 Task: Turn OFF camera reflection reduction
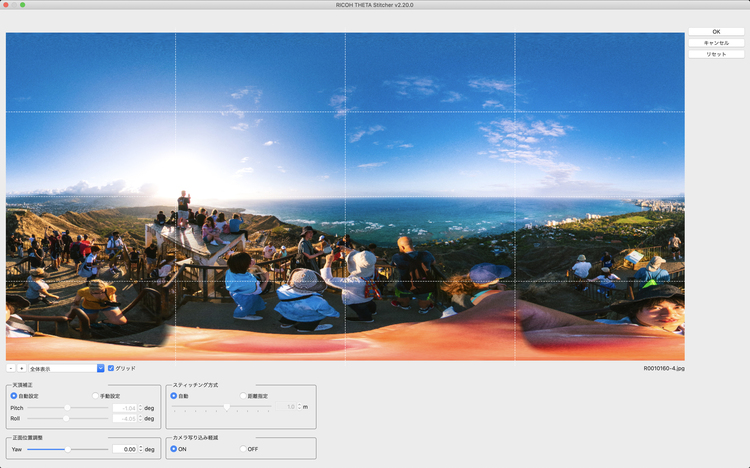(x=243, y=449)
